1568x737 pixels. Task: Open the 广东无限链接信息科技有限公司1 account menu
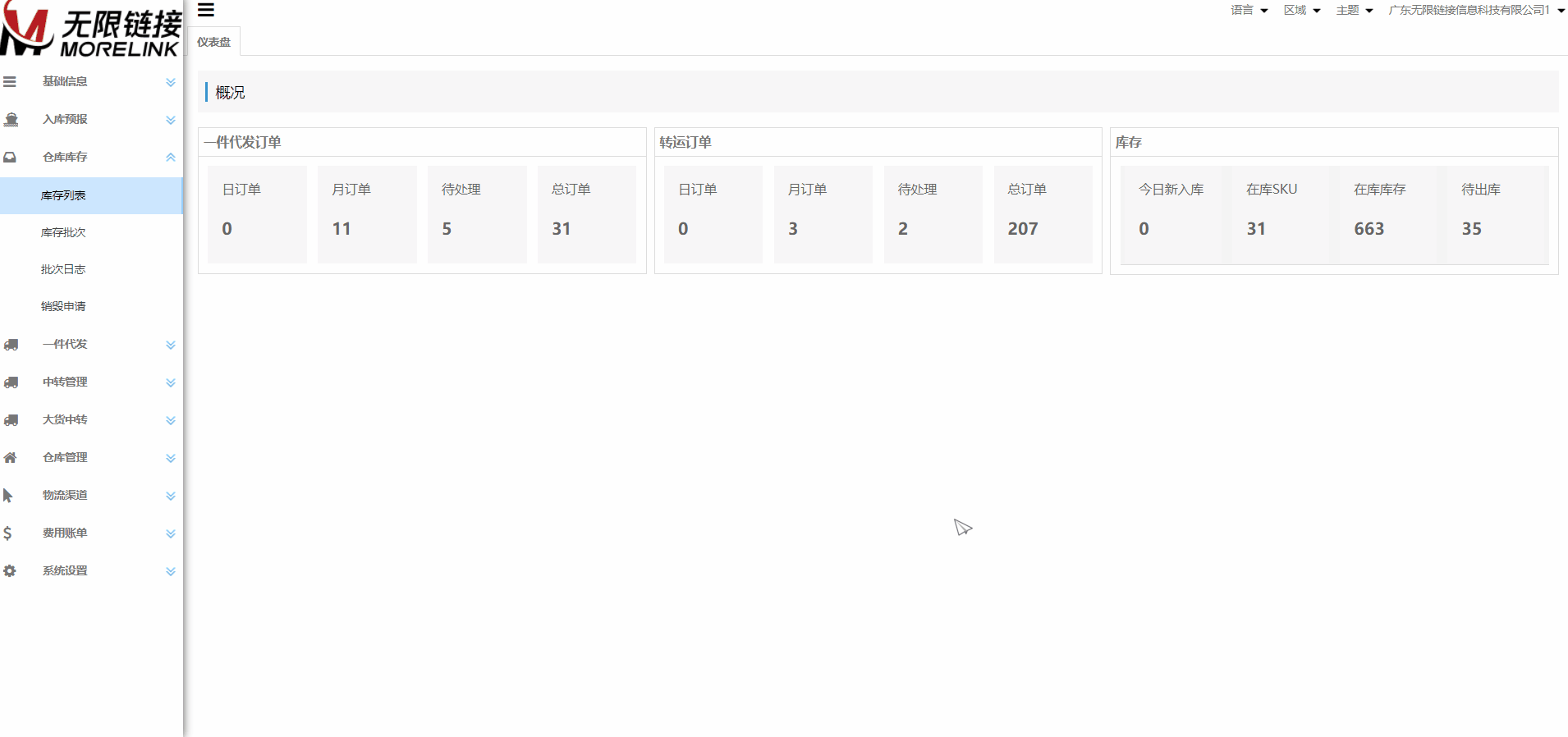1477,11
